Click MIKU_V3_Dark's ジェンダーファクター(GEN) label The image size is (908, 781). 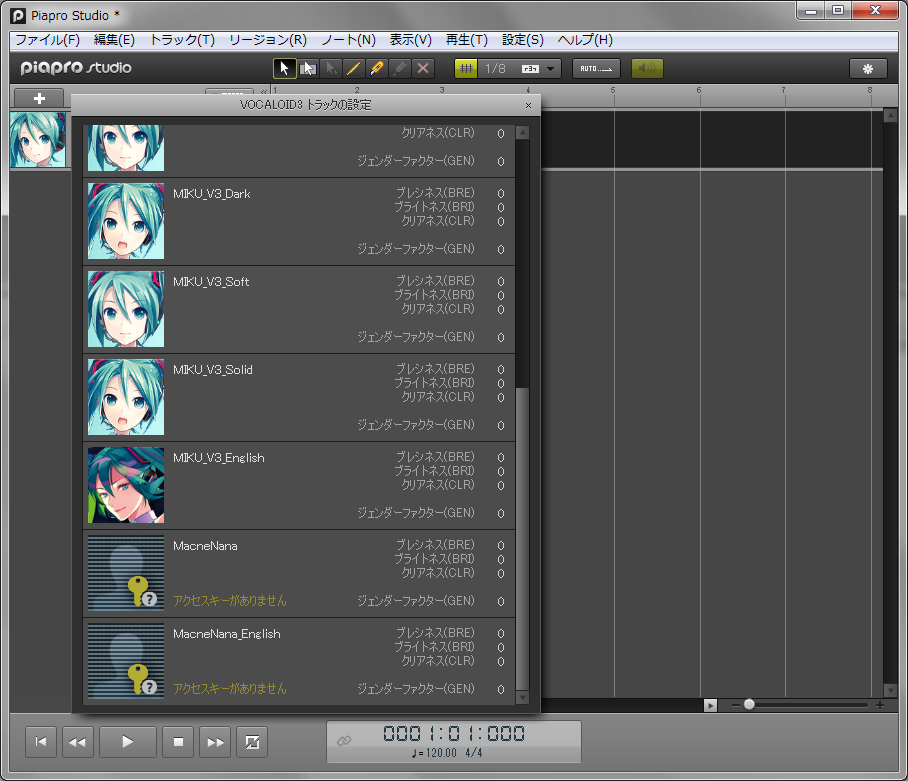(x=416, y=249)
